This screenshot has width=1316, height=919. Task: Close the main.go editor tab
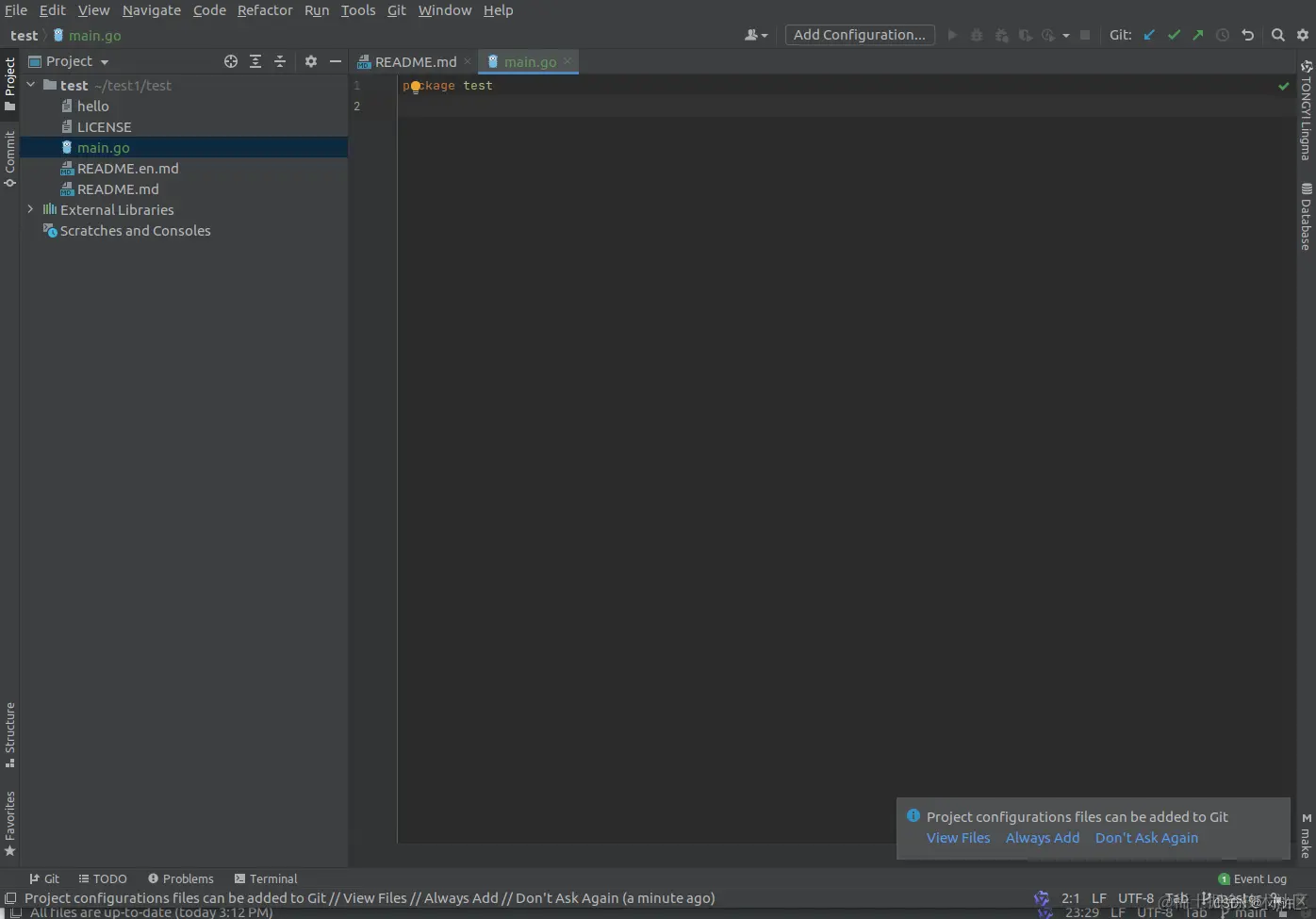(x=568, y=61)
